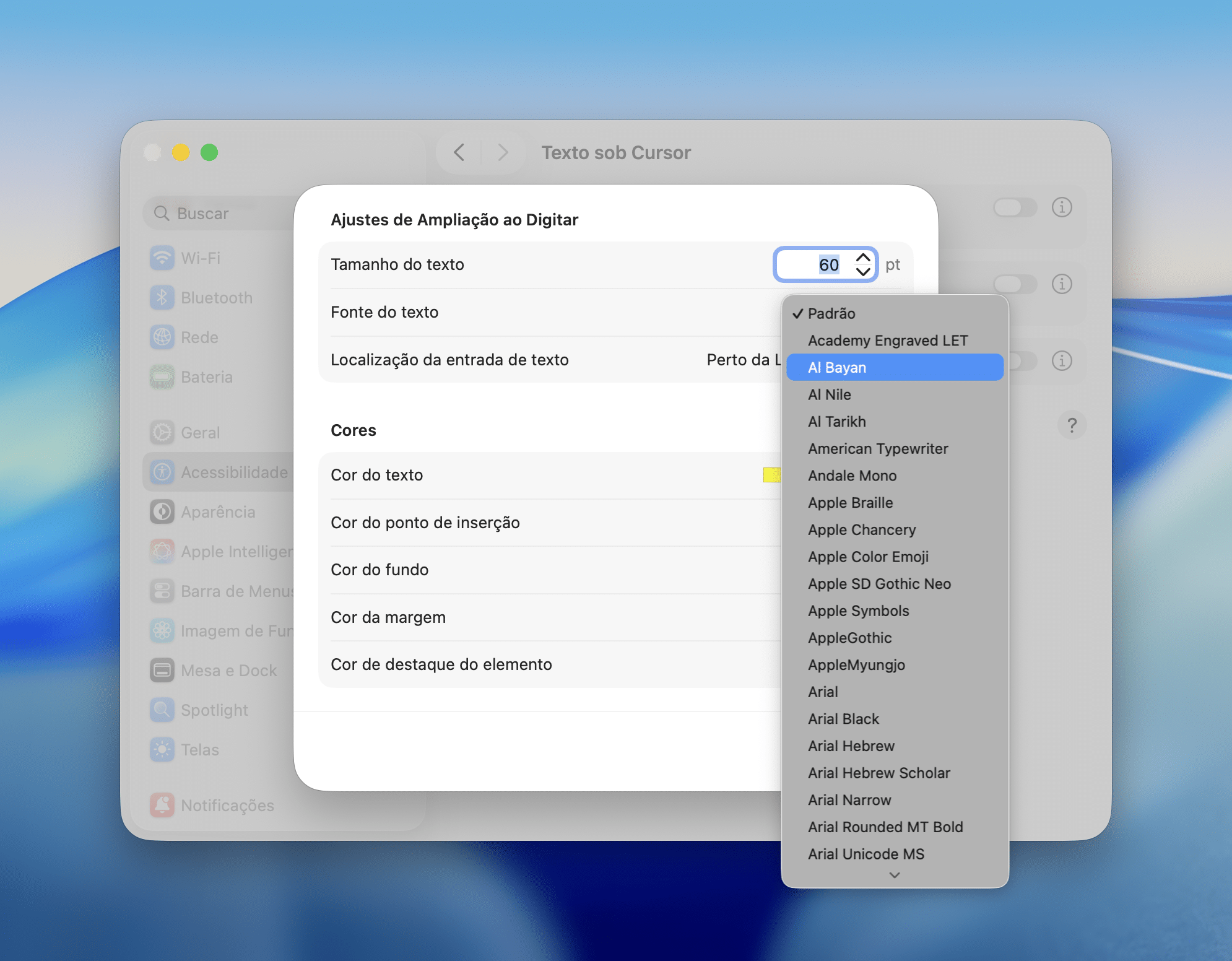Click the Geral gear icon
The height and width of the screenshot is (961, 1232).
tap(162, 433)
